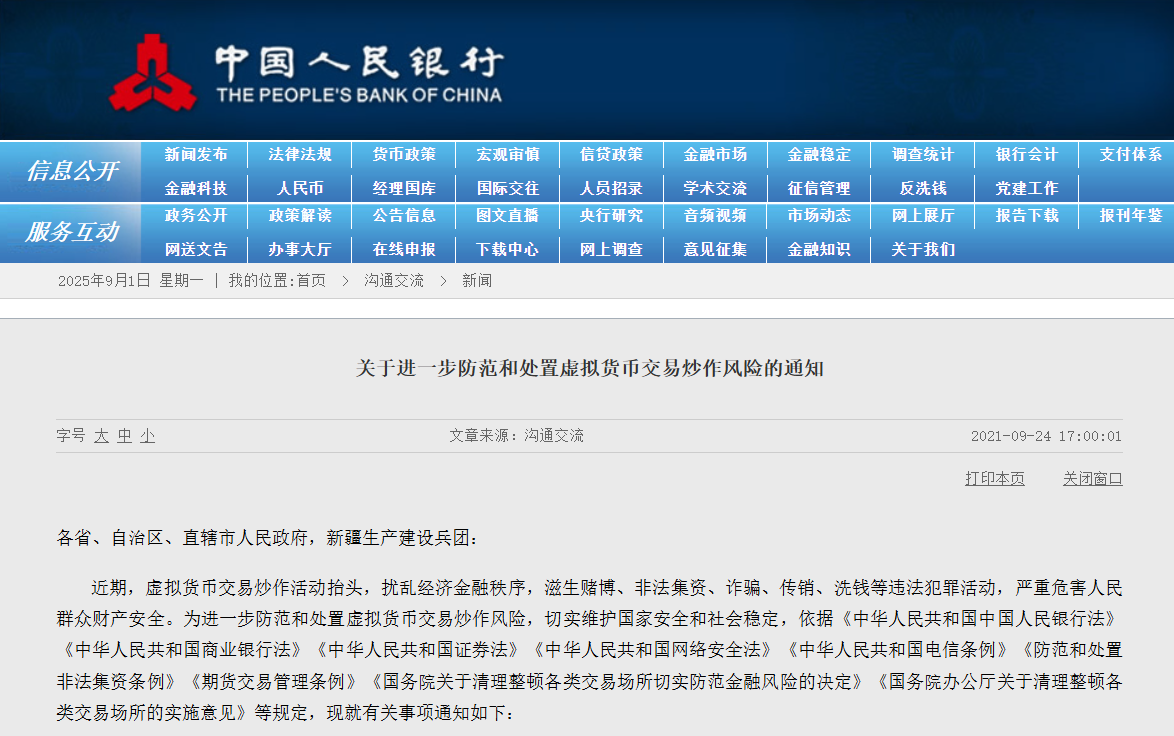
Task: Click 新闻 in the breadcrumb
Action: coord(477,281)
